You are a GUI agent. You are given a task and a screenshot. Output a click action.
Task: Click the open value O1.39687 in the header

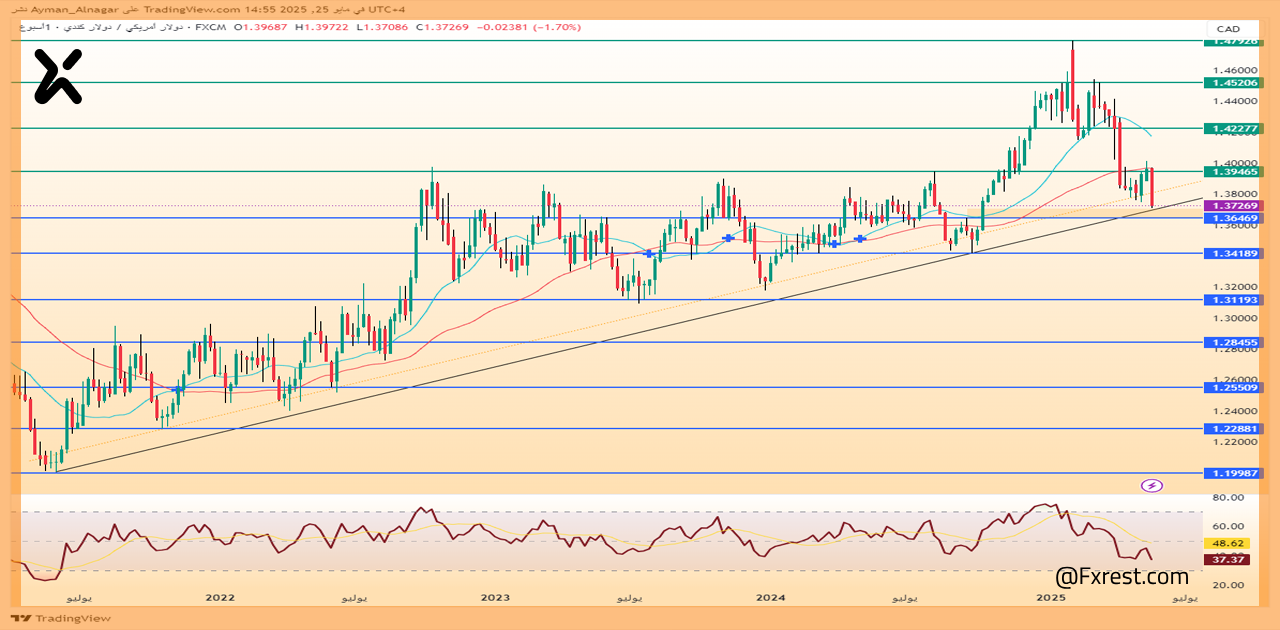click(x=263, y=27)
